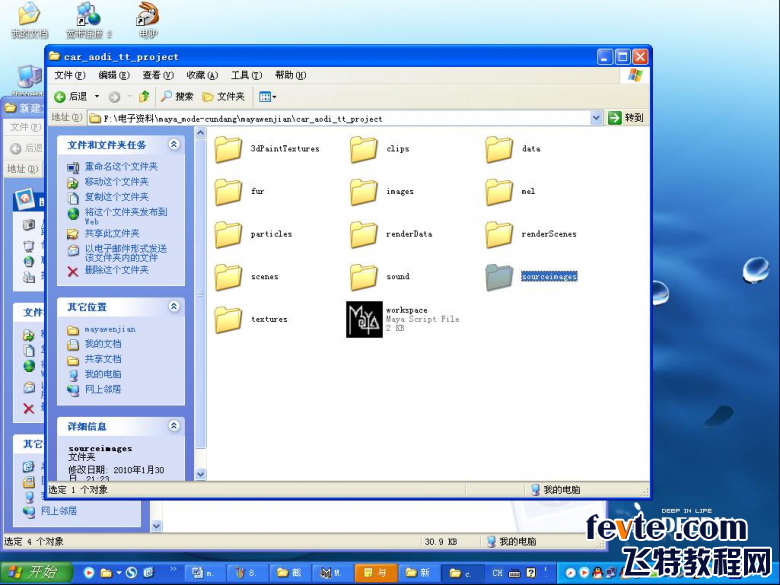Select the mel folder icon
780x585 pixels.
point(499,192)
